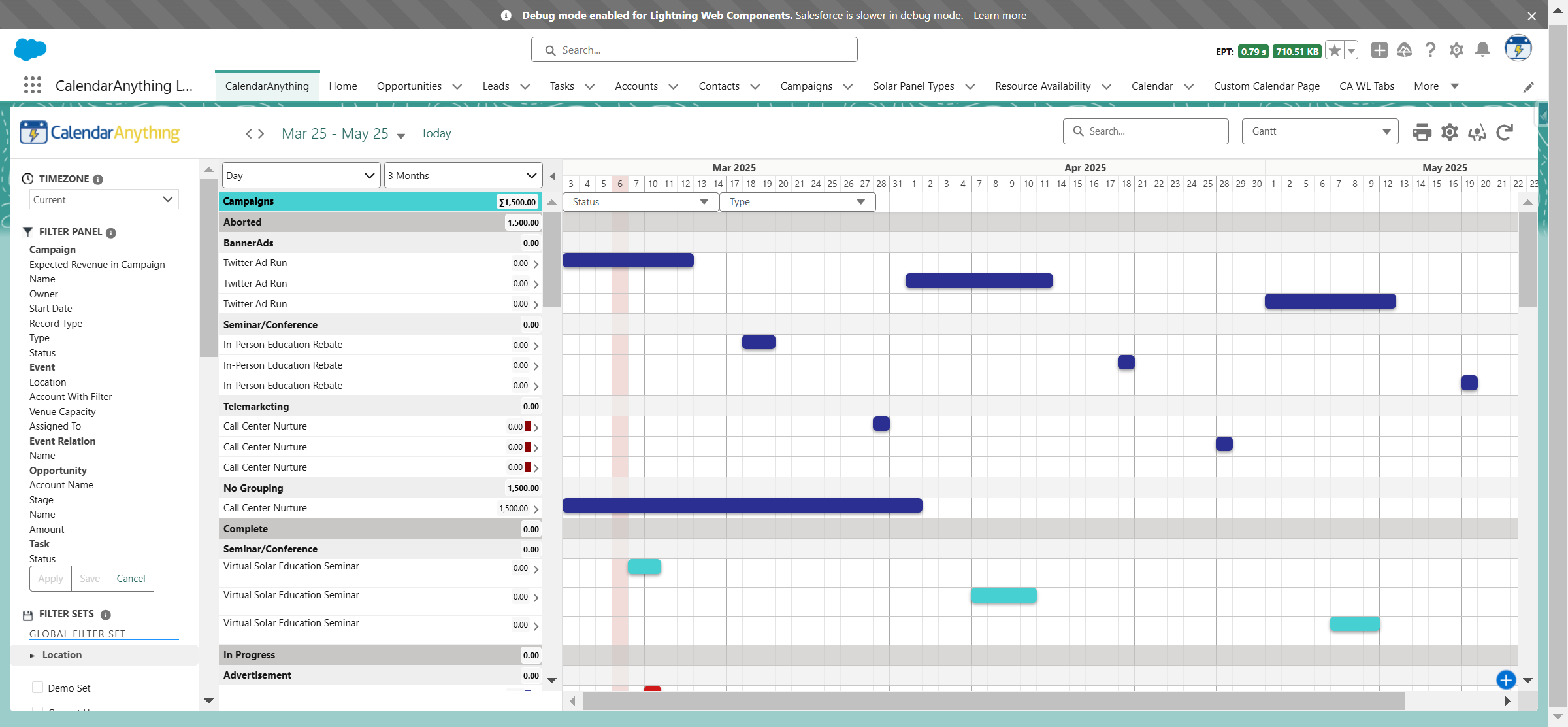Image resolution: width=1568 pixels, height=727 pixels.
Task: Click the In Progress group row
Action: (381, 655)
